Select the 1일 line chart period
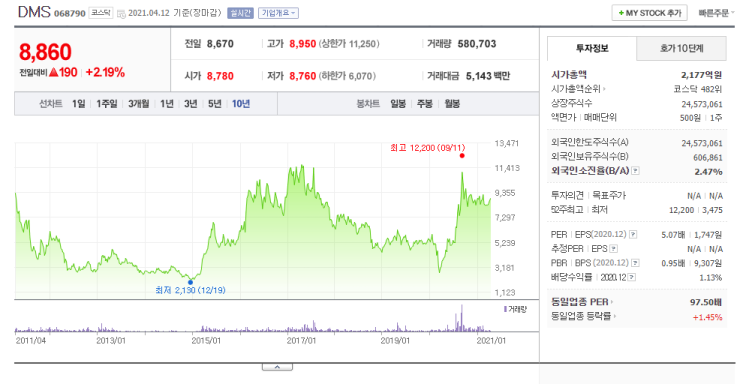 [79, 104]
